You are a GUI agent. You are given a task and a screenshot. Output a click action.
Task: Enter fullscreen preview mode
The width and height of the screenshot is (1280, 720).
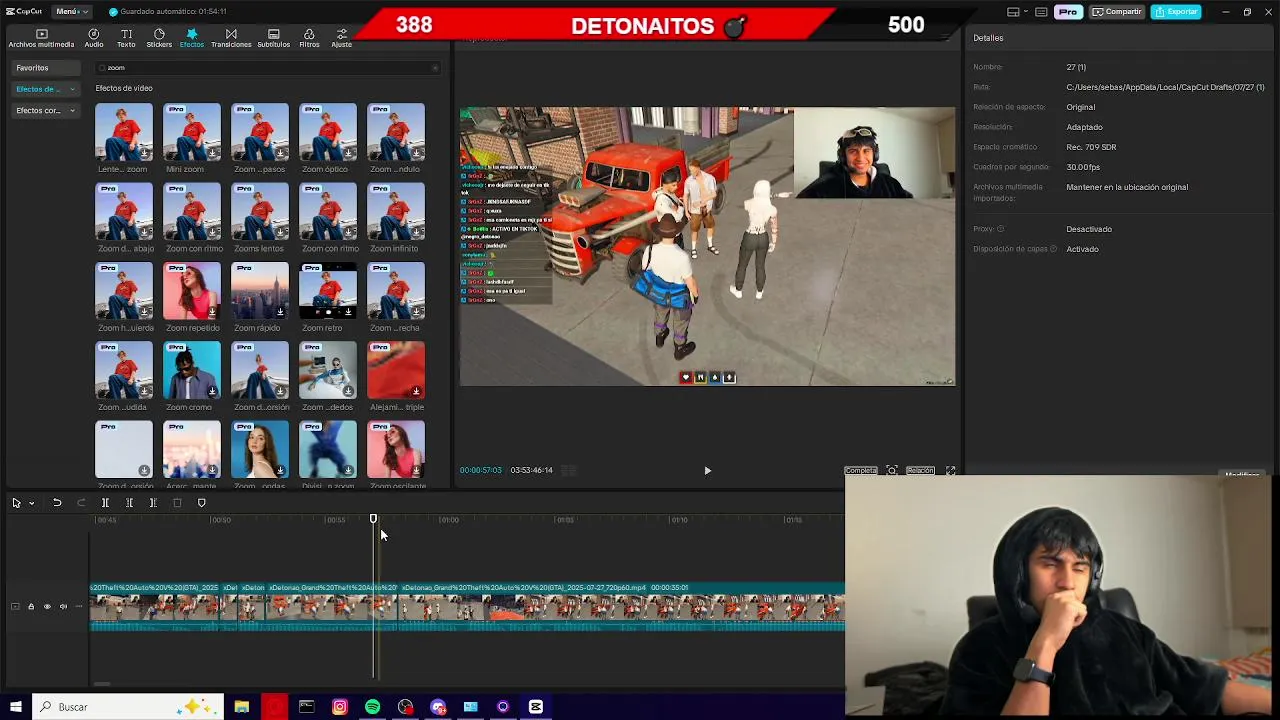(950, 470)
